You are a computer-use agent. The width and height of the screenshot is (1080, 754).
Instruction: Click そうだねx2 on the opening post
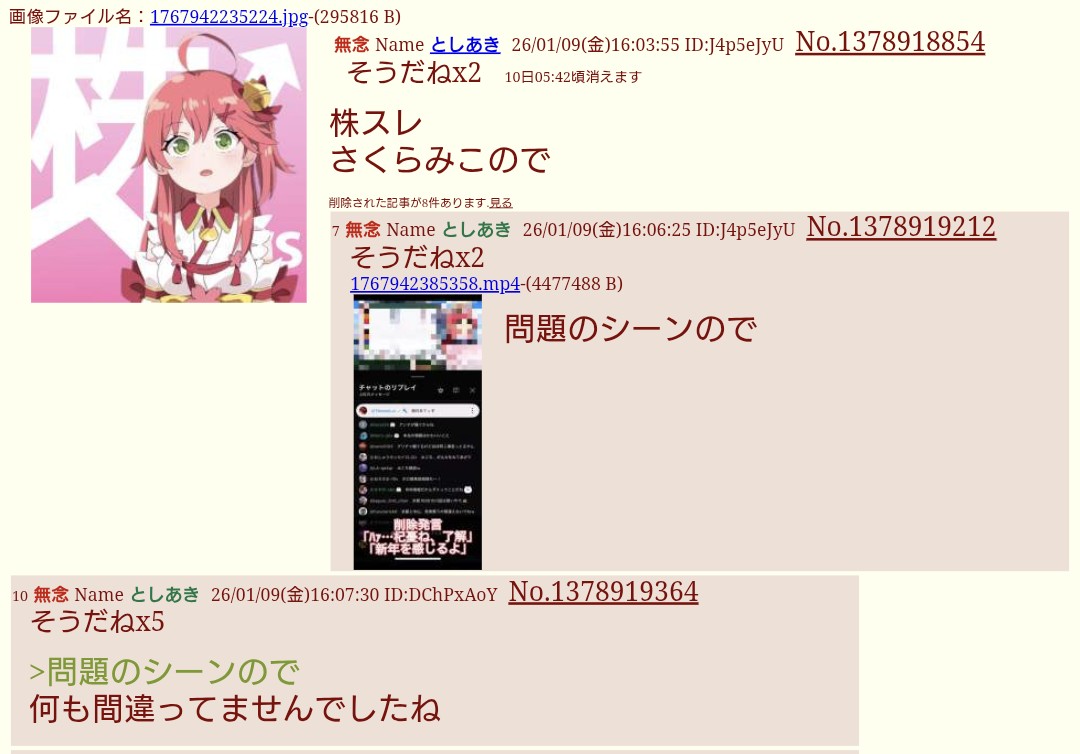(x=414, y=72)
